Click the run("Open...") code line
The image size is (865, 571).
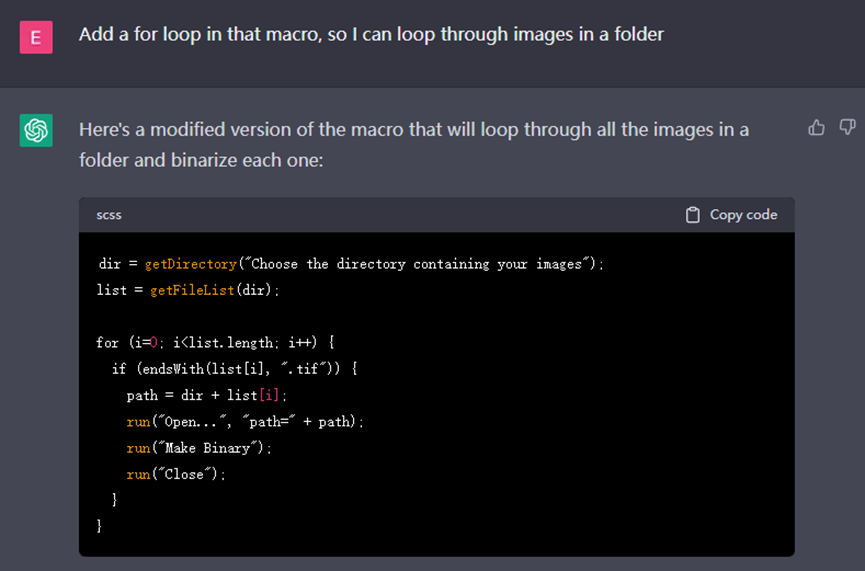245,421
